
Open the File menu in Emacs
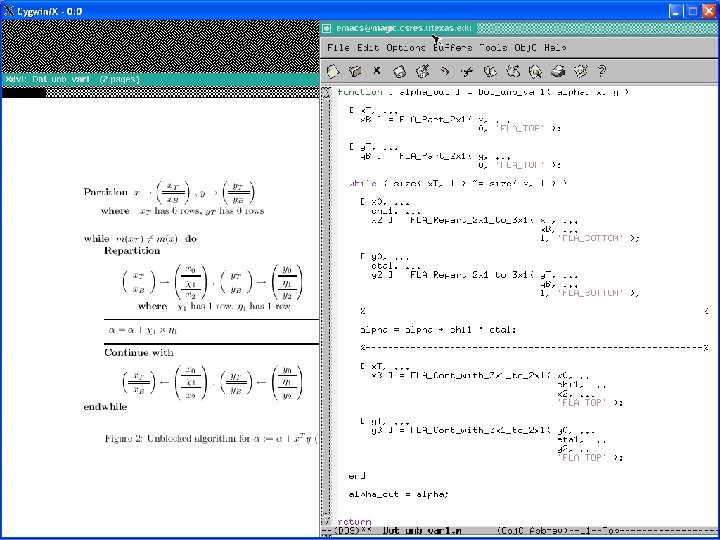click(338, 48)
